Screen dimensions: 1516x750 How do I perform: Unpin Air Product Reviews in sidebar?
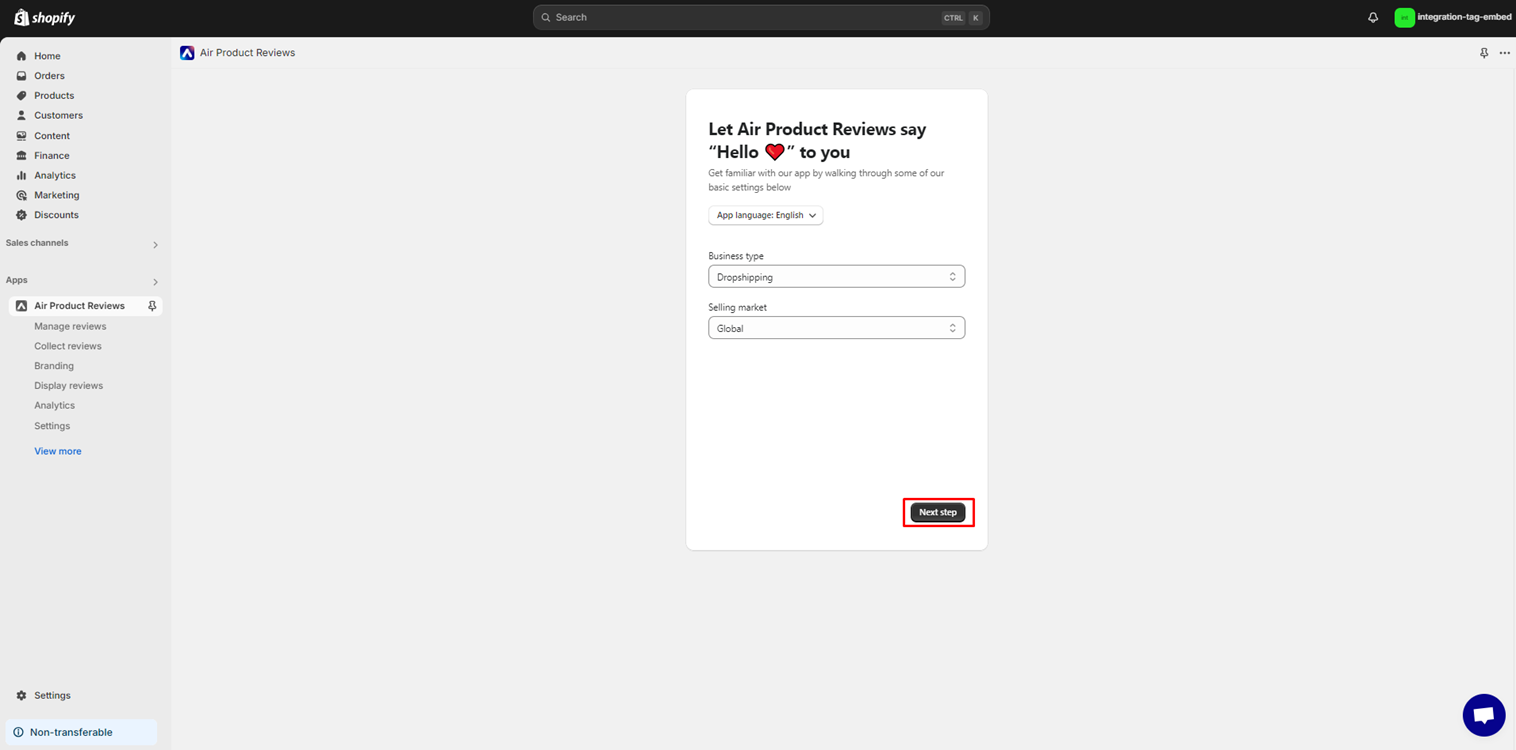pos(152,306)
